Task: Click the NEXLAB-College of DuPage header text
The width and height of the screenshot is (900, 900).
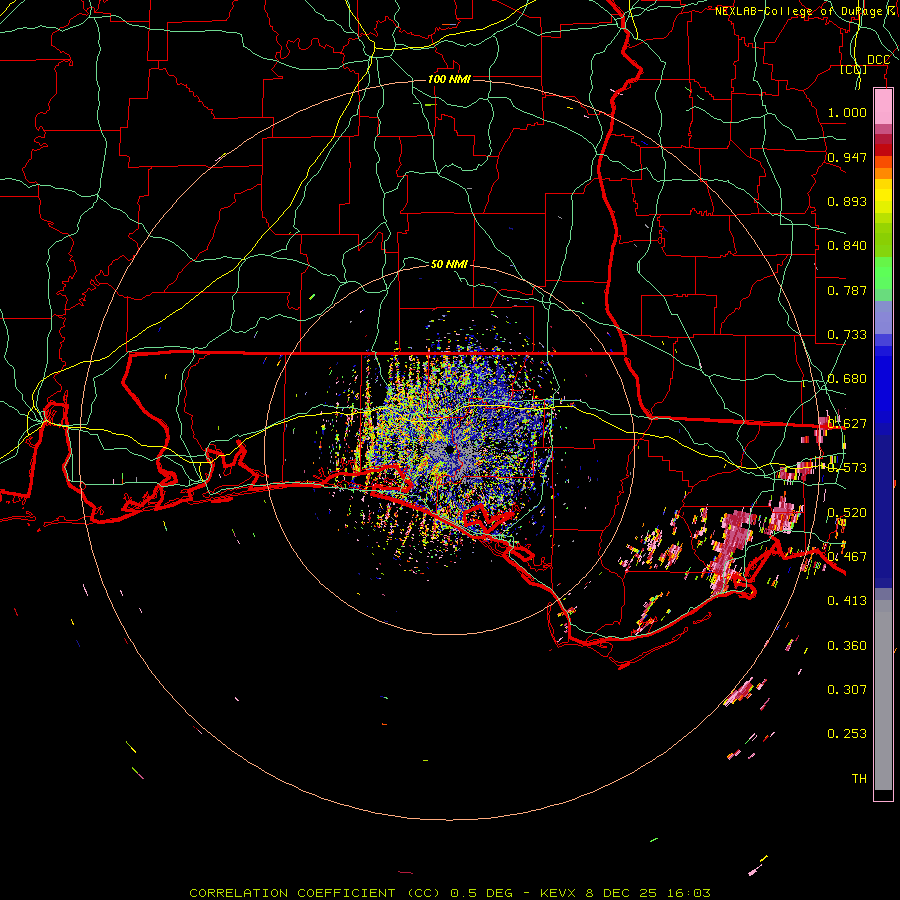Action: 798,11
